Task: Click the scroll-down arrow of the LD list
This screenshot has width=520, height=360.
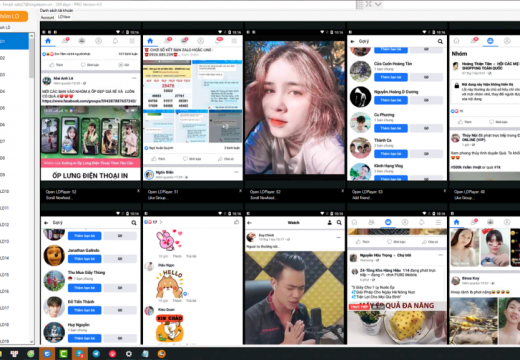Action: 32,342
